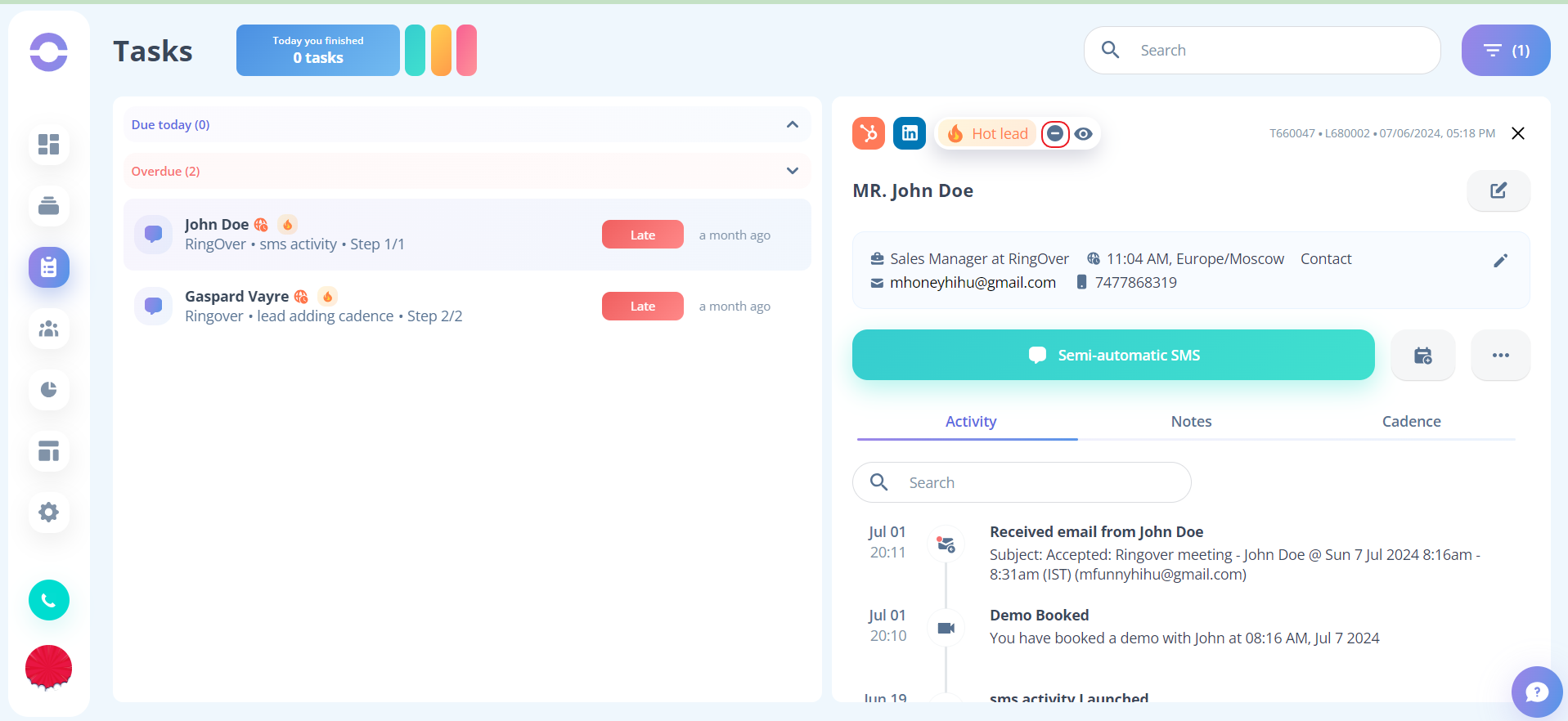This screenshot has width=1568, height=721.
Task: Click the pink color bar in header
Action: click(466, 50)
